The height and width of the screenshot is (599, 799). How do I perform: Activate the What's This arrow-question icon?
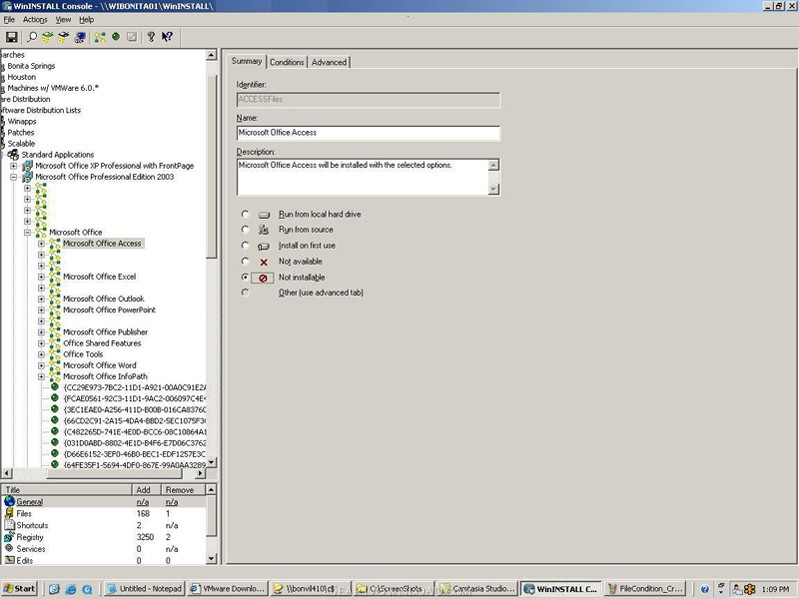point(167,37)
